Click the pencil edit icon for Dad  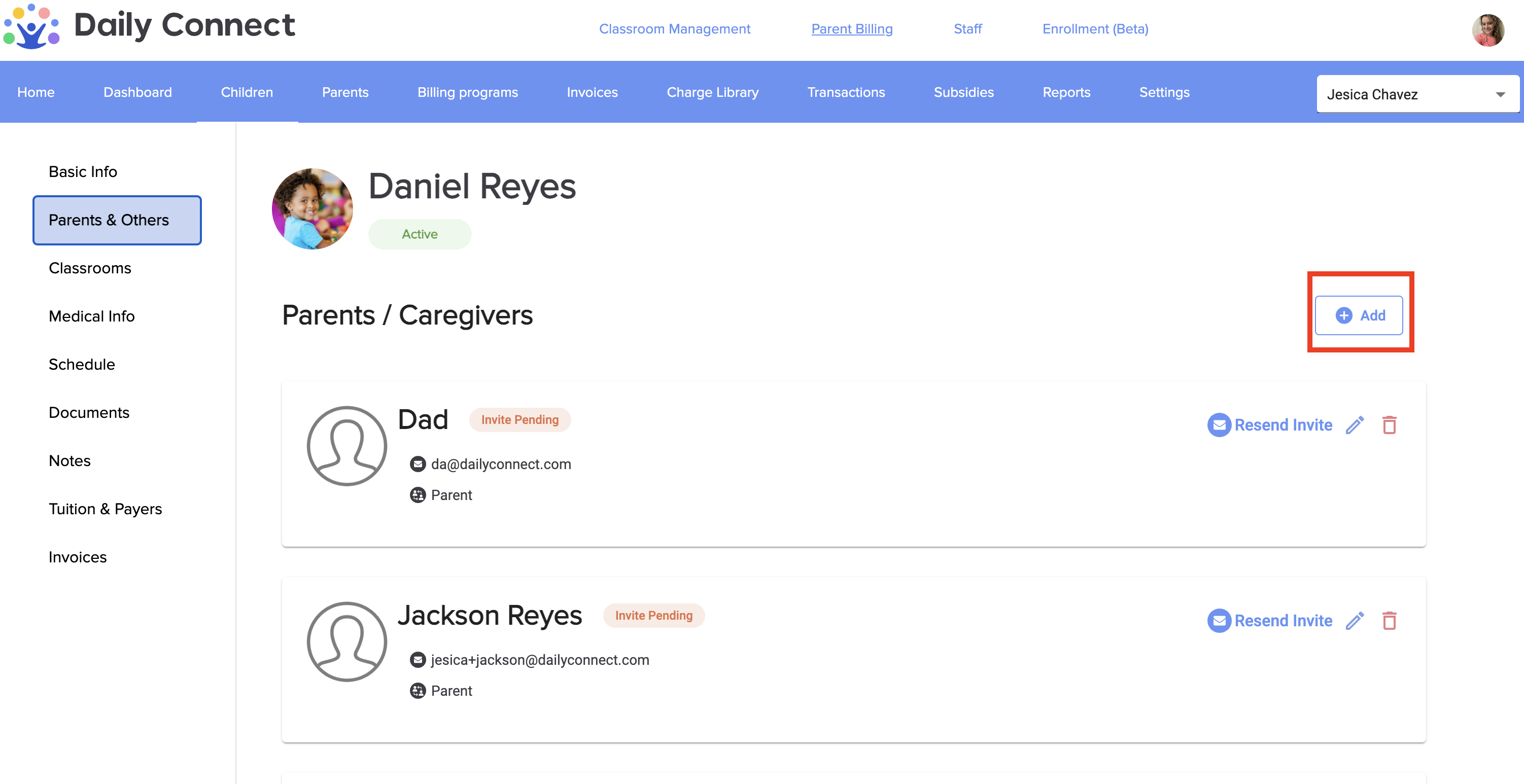tap(1354, 425)
